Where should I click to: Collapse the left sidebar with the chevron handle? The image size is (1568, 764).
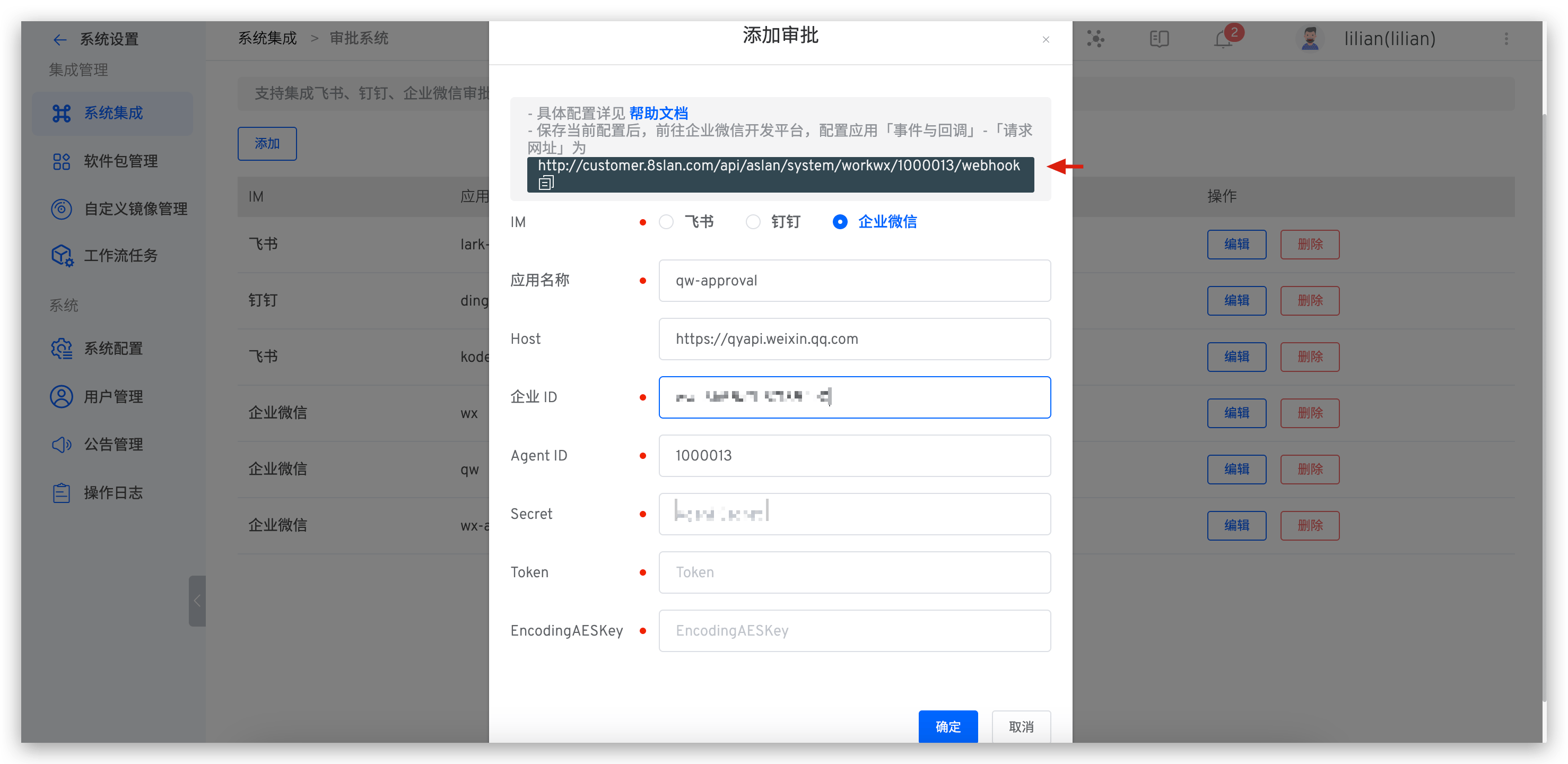tap(197, 601)
